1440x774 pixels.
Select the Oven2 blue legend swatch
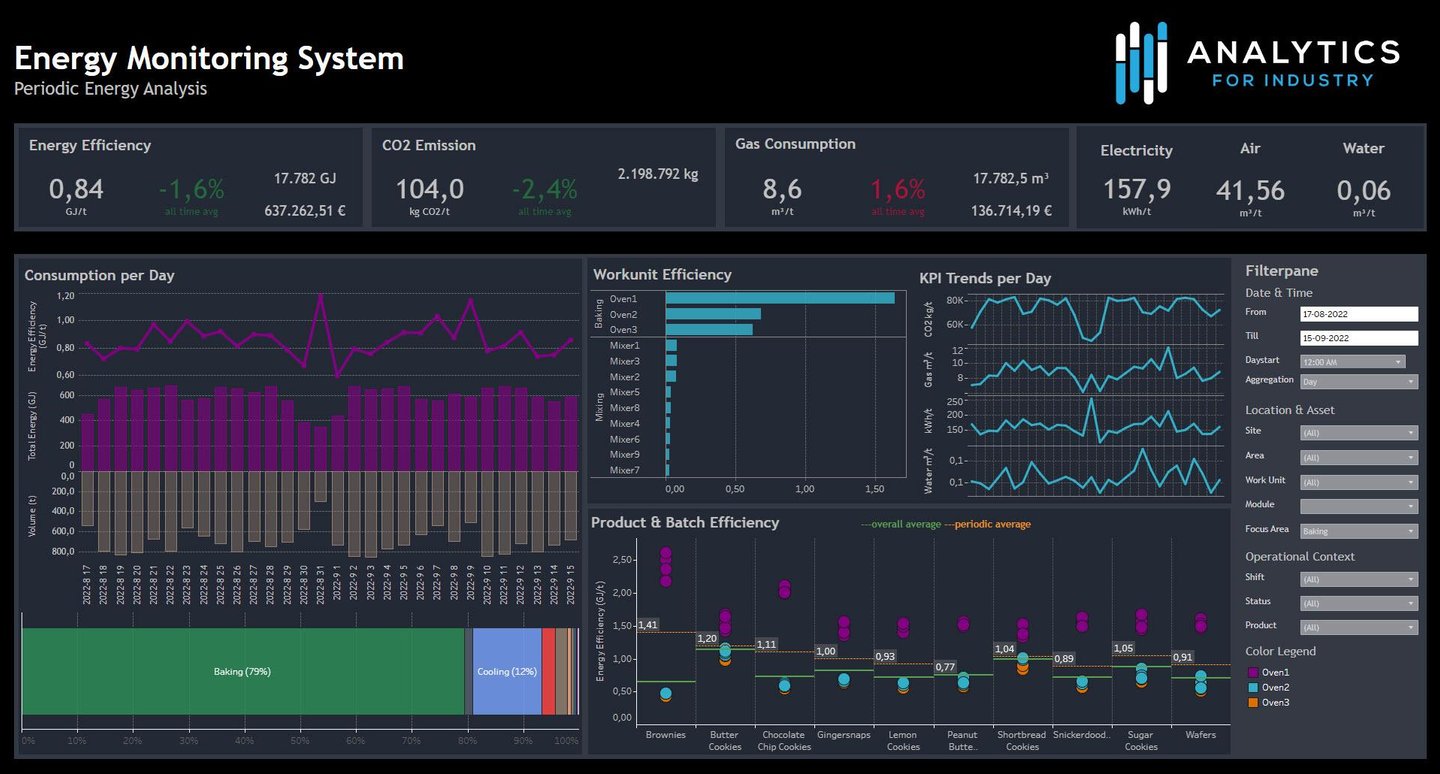(x=1253, y=688)
